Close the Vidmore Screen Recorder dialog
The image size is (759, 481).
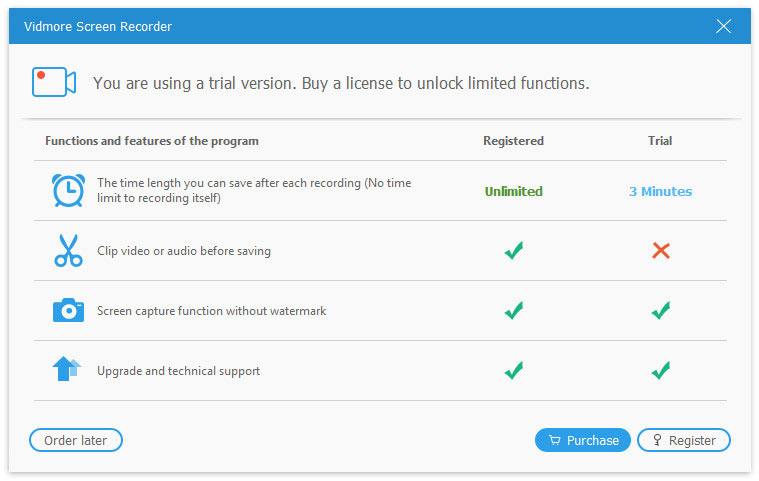click(x=724, y=27)
